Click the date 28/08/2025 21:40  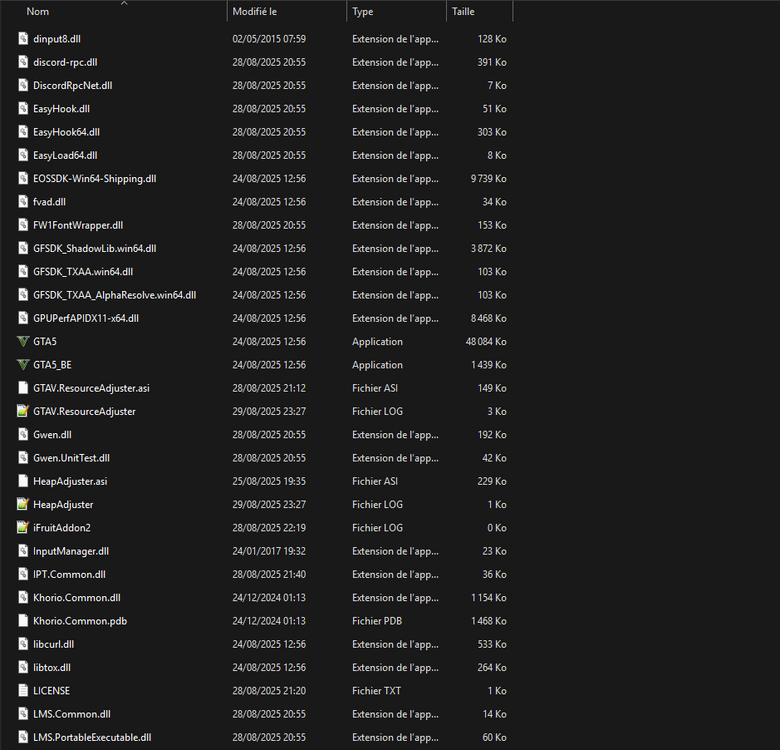point(269,574)
